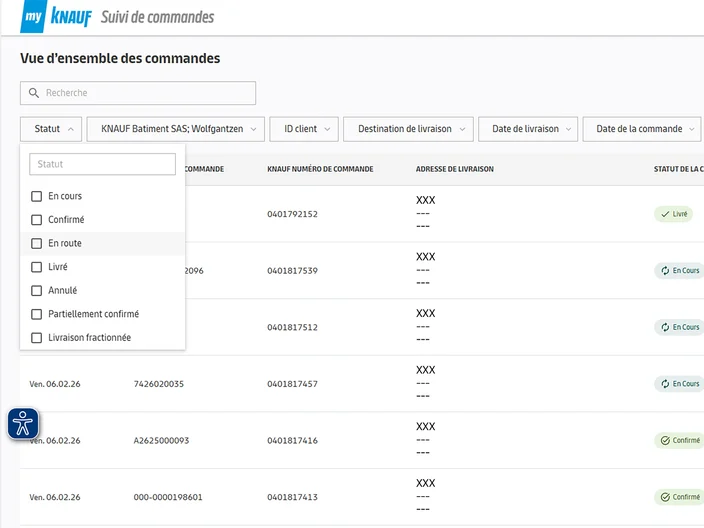
Task: Click Knauf order number 0401817416
Action: pyautogui.click(x=292, y=440)
